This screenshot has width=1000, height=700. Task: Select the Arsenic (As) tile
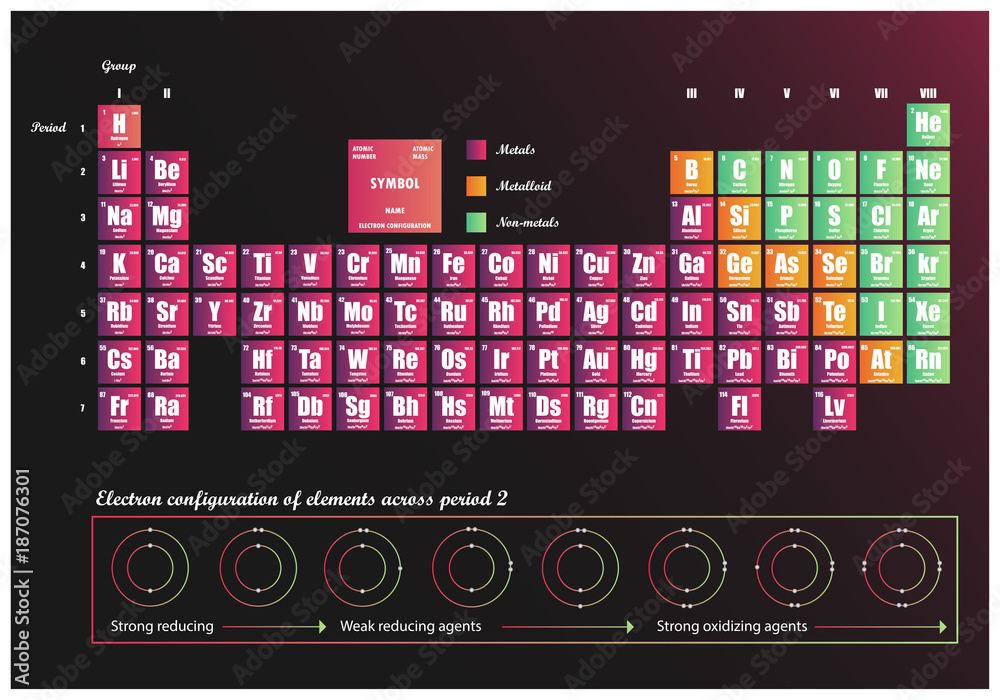pyautogui.click(x=786, y=266)
